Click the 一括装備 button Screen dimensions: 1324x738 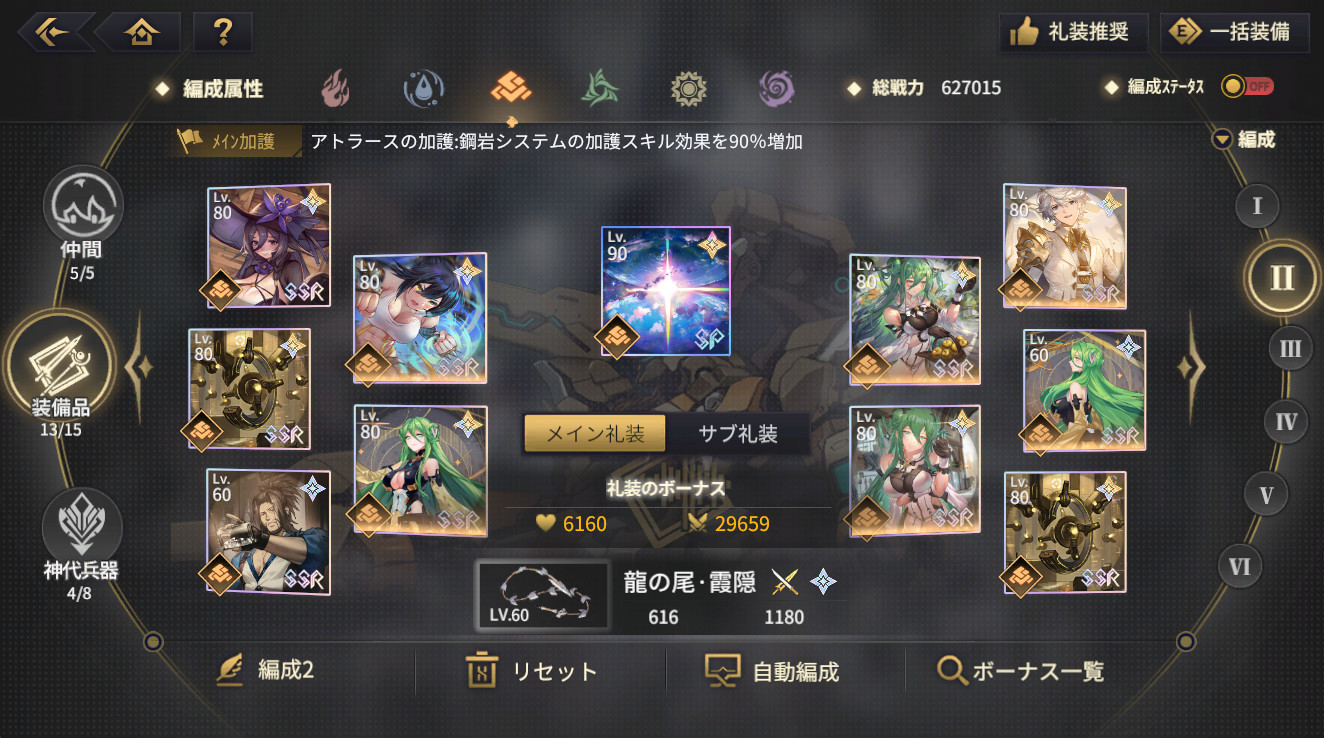[1236, 32]
